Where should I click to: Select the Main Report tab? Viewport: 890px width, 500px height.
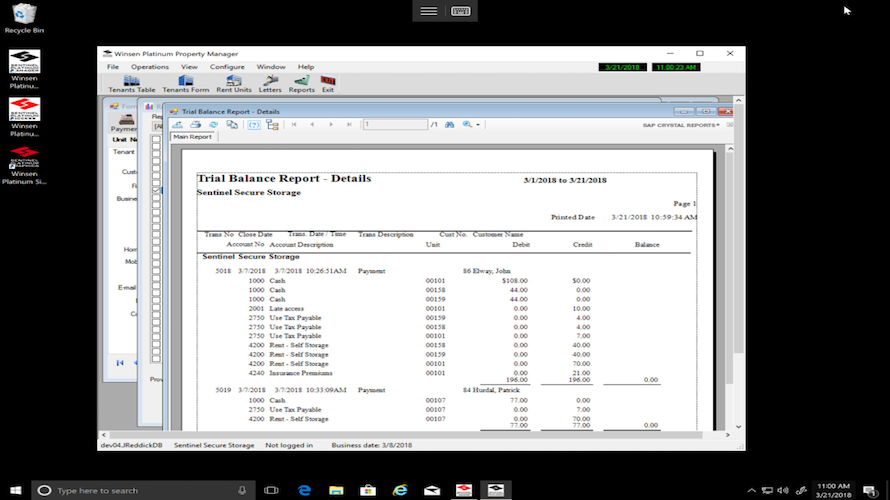point(192,137)
